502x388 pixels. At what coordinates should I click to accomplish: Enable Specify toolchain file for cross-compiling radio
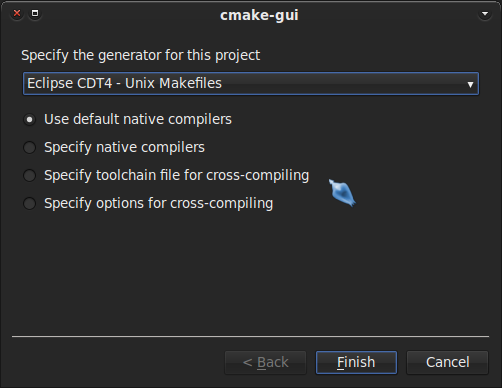point(29,175)
